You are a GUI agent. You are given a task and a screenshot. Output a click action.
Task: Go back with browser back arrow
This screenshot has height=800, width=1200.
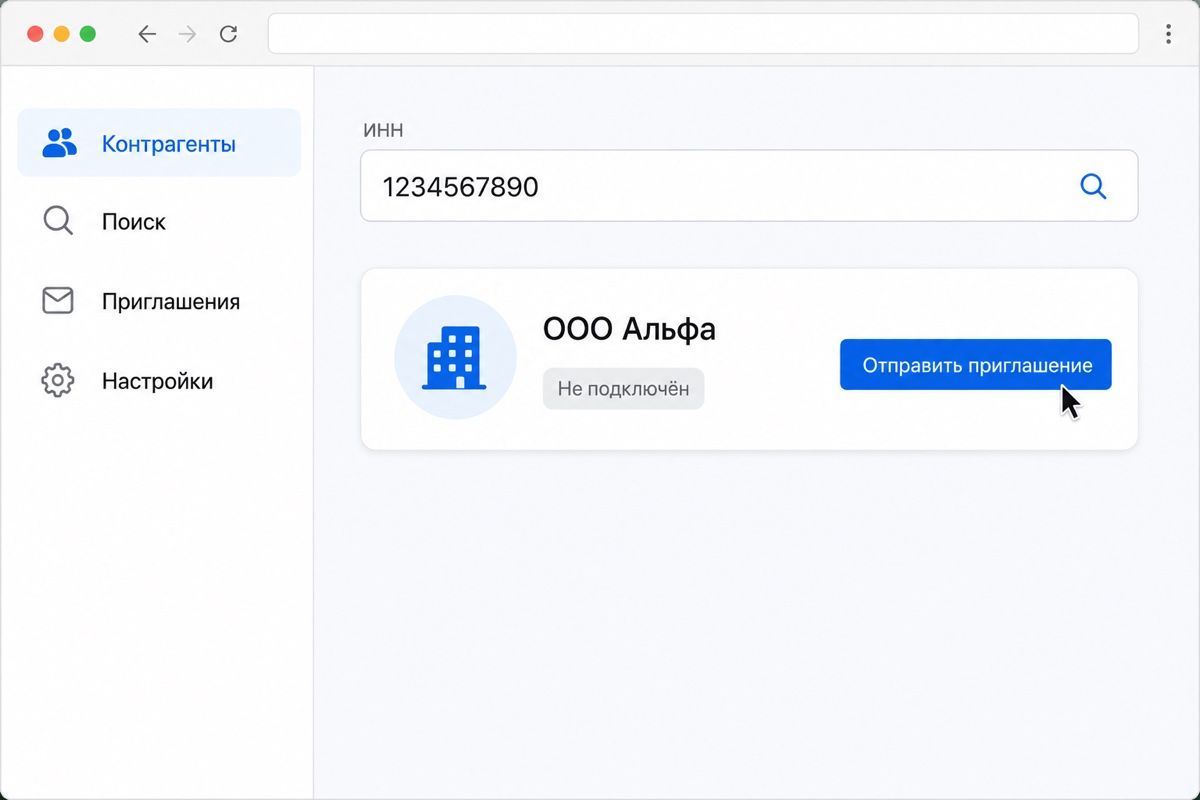pyautogui.click(x=147, y=34)
